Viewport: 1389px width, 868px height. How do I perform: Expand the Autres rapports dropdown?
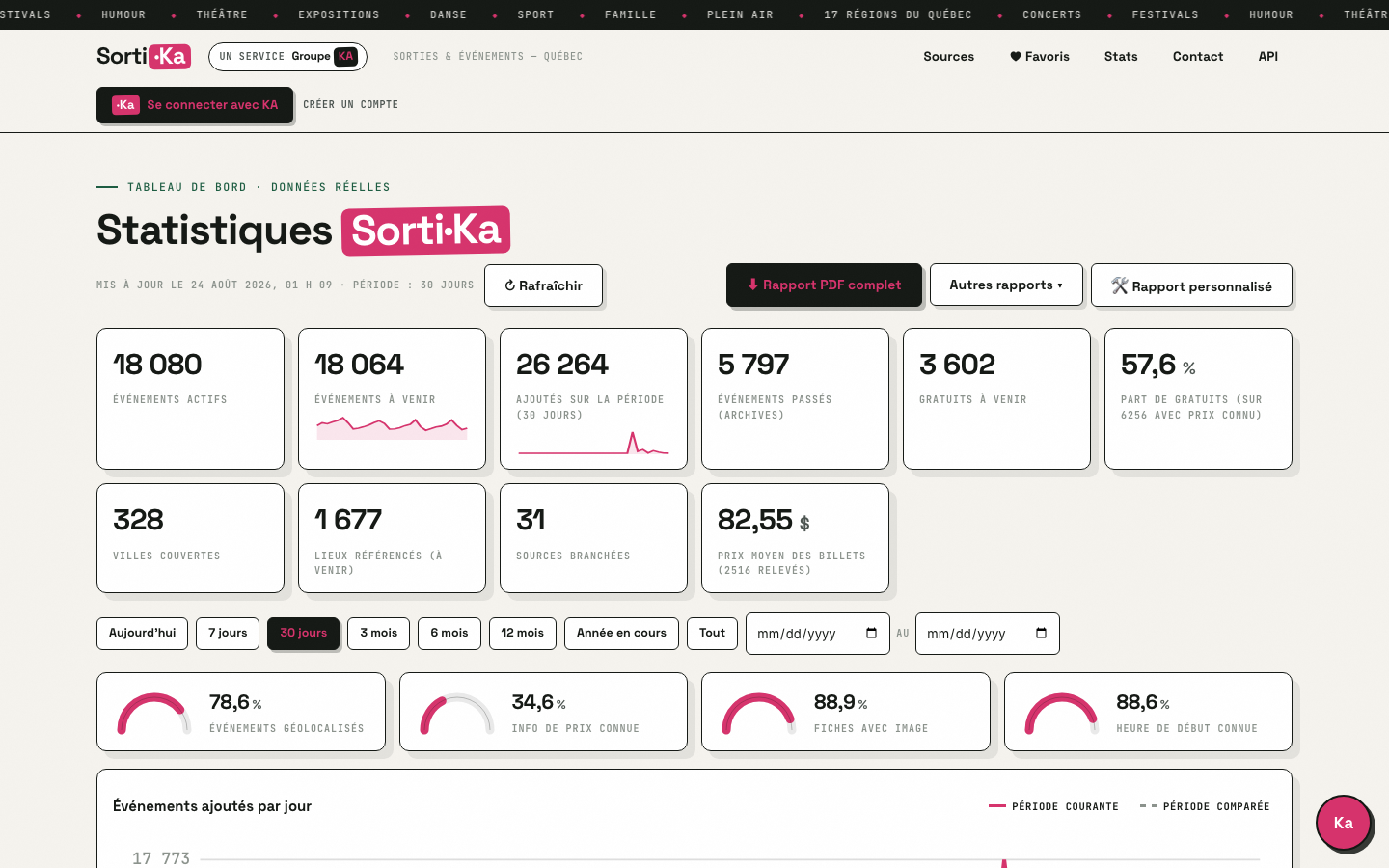tap(1006, 285)
